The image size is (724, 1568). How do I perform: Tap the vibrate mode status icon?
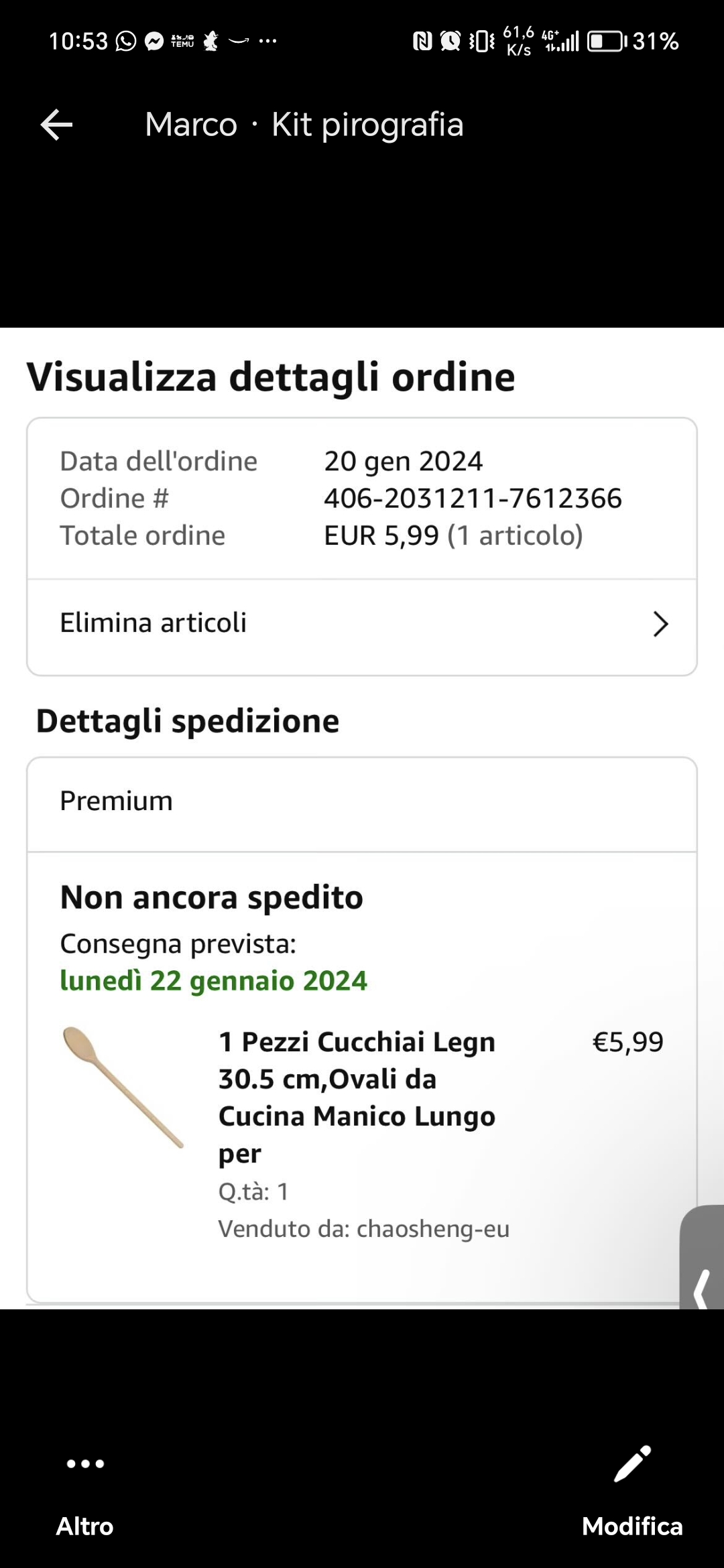(481, 42)
